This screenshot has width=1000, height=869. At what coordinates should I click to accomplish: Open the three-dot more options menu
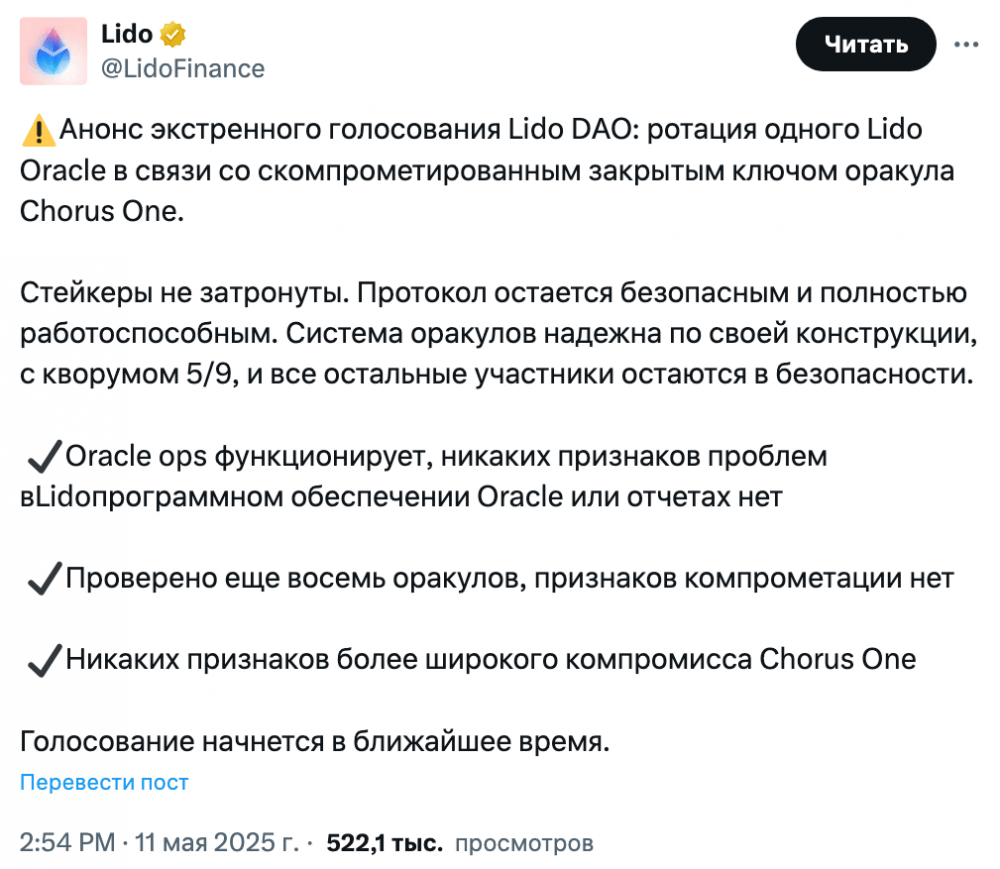point(966,44)
